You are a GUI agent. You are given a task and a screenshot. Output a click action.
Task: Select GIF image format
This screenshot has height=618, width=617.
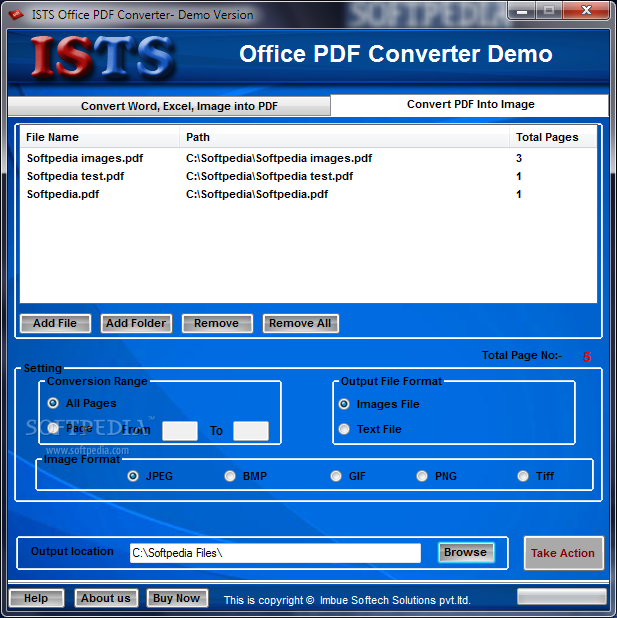(336, 476)
